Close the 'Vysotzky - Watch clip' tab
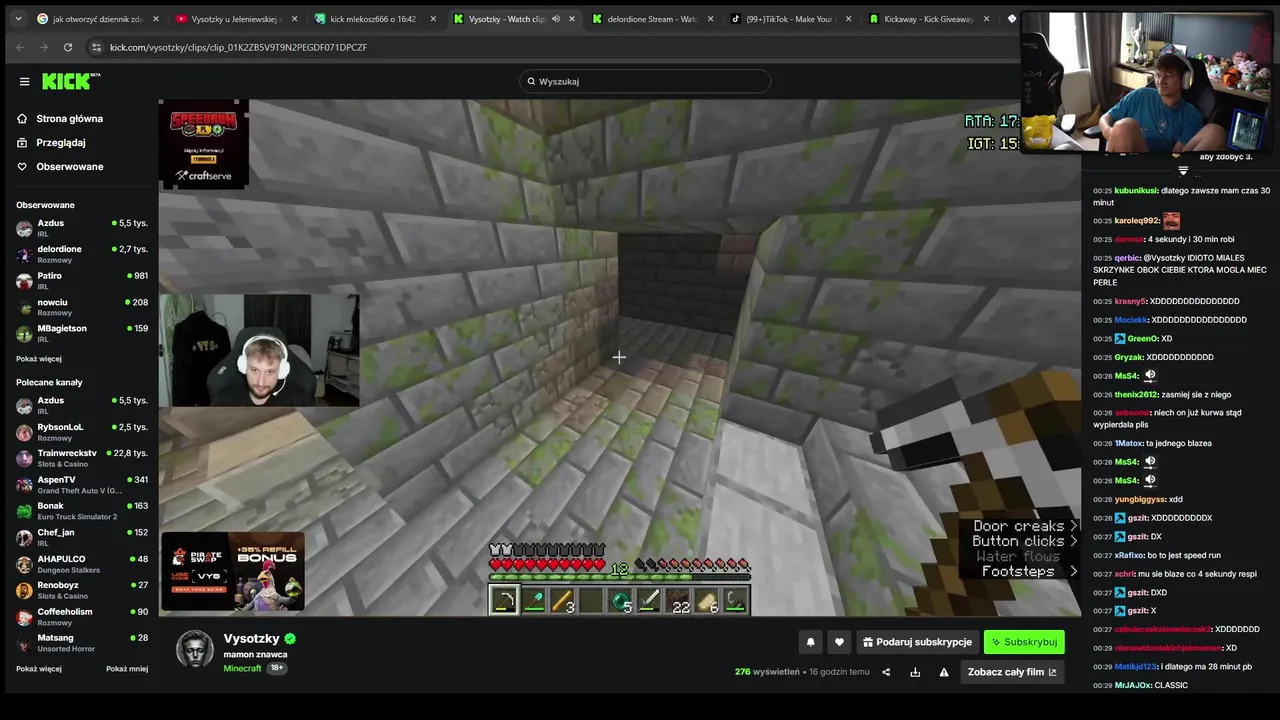1280x720 pixels. pyautogui.click(x=571, y=19)
